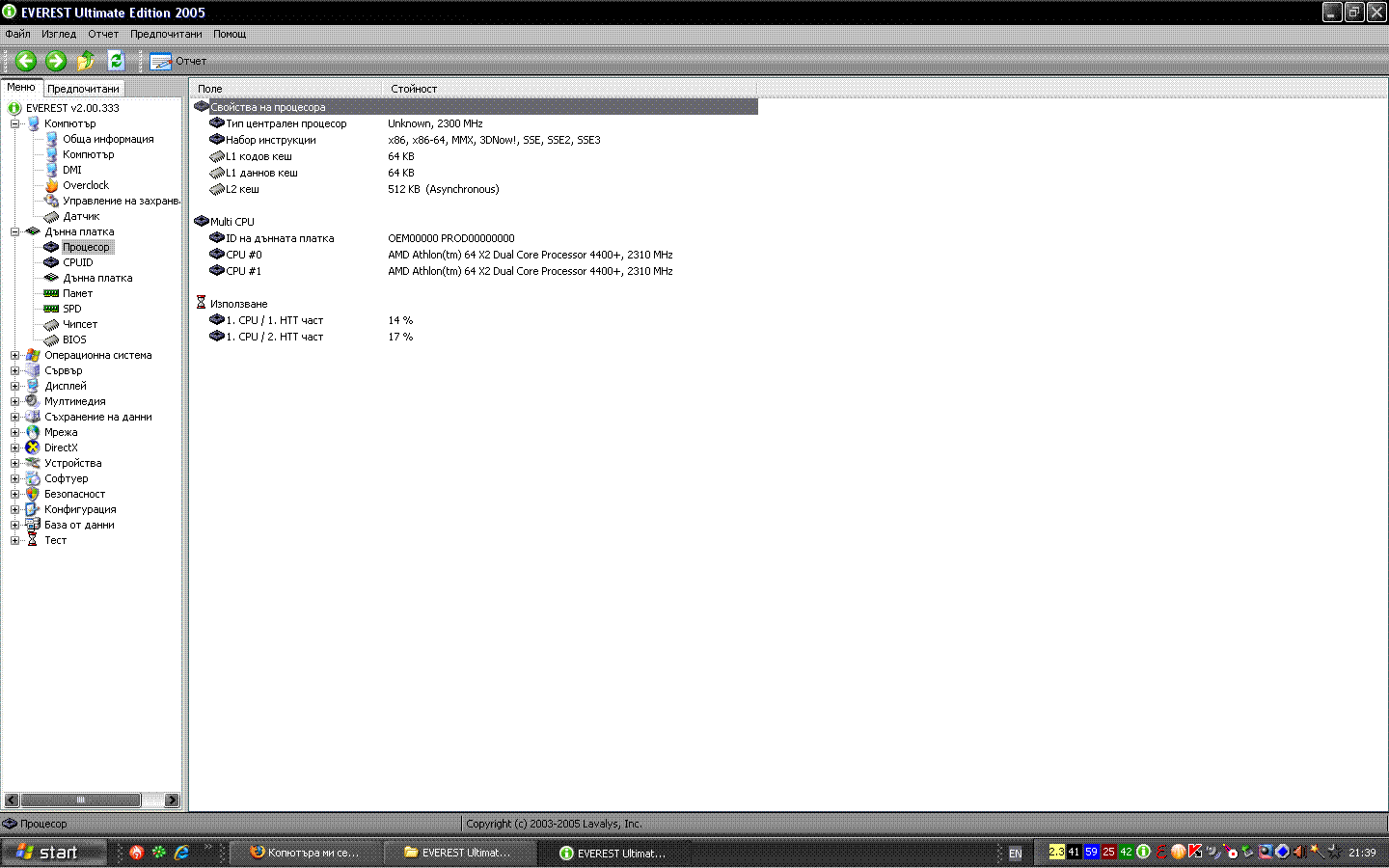Open the Windows start menu

pyautogui.click(x=53, y=853)
